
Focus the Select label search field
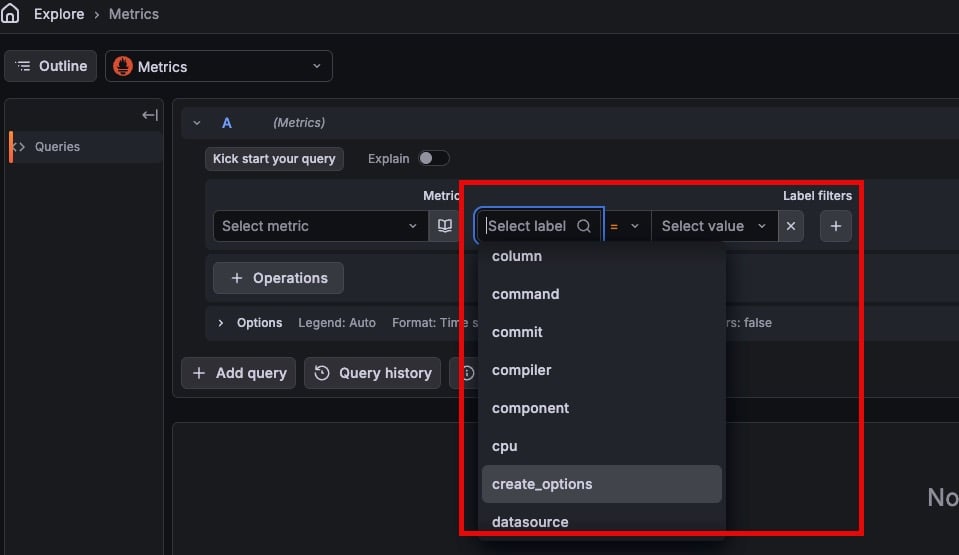pyautogui.click(x=539, y=226)
